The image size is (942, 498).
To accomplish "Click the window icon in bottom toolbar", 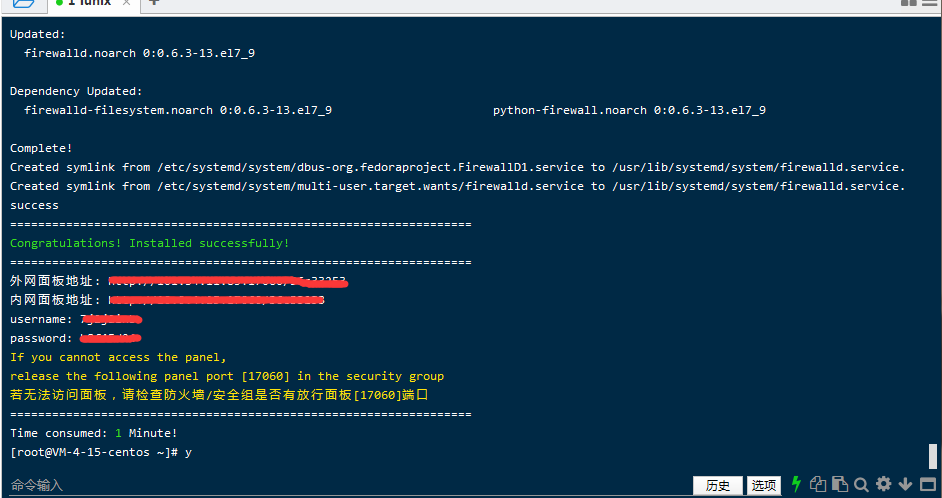I will 928,484.
